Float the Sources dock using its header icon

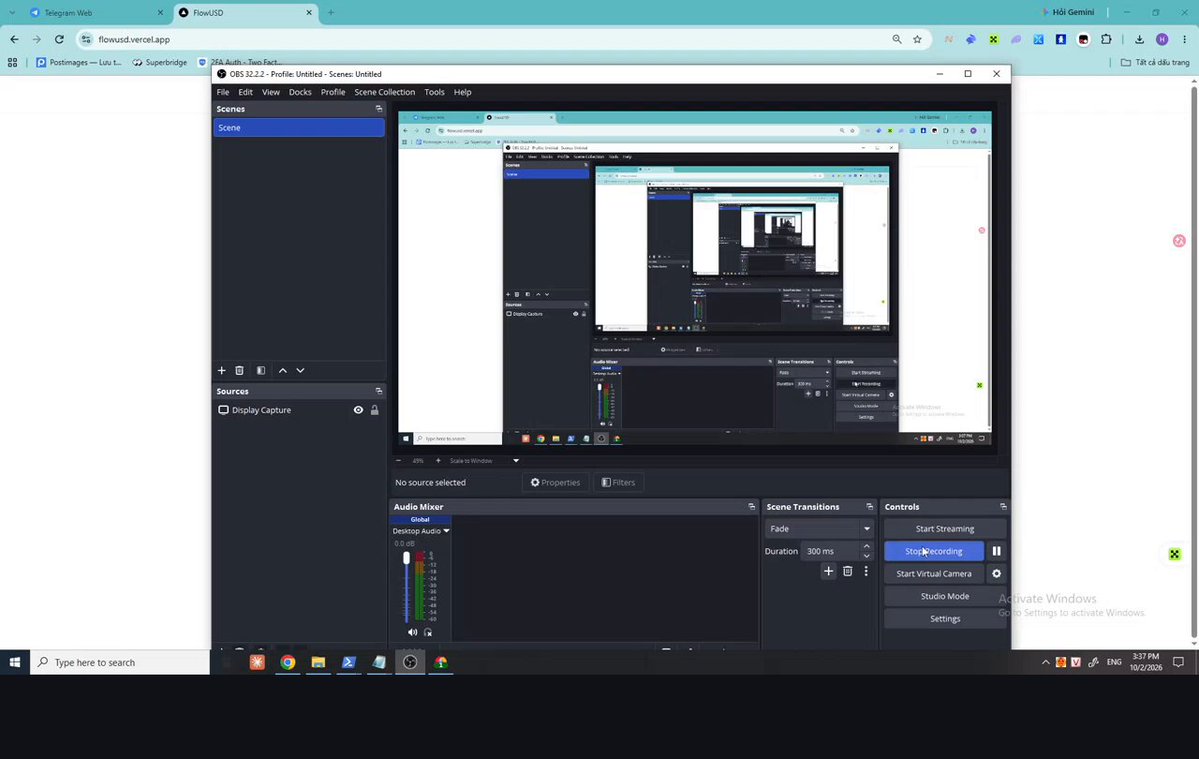click(x=379, y=391)
